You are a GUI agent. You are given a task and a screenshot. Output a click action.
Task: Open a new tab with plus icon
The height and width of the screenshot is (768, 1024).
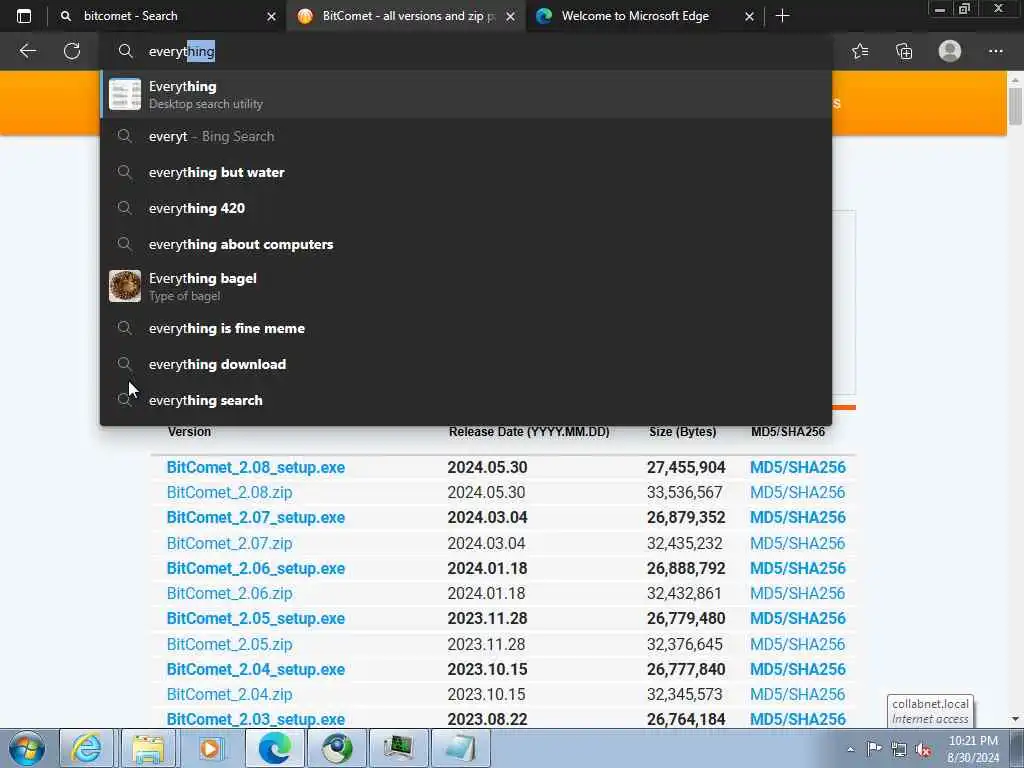(782, 16)
